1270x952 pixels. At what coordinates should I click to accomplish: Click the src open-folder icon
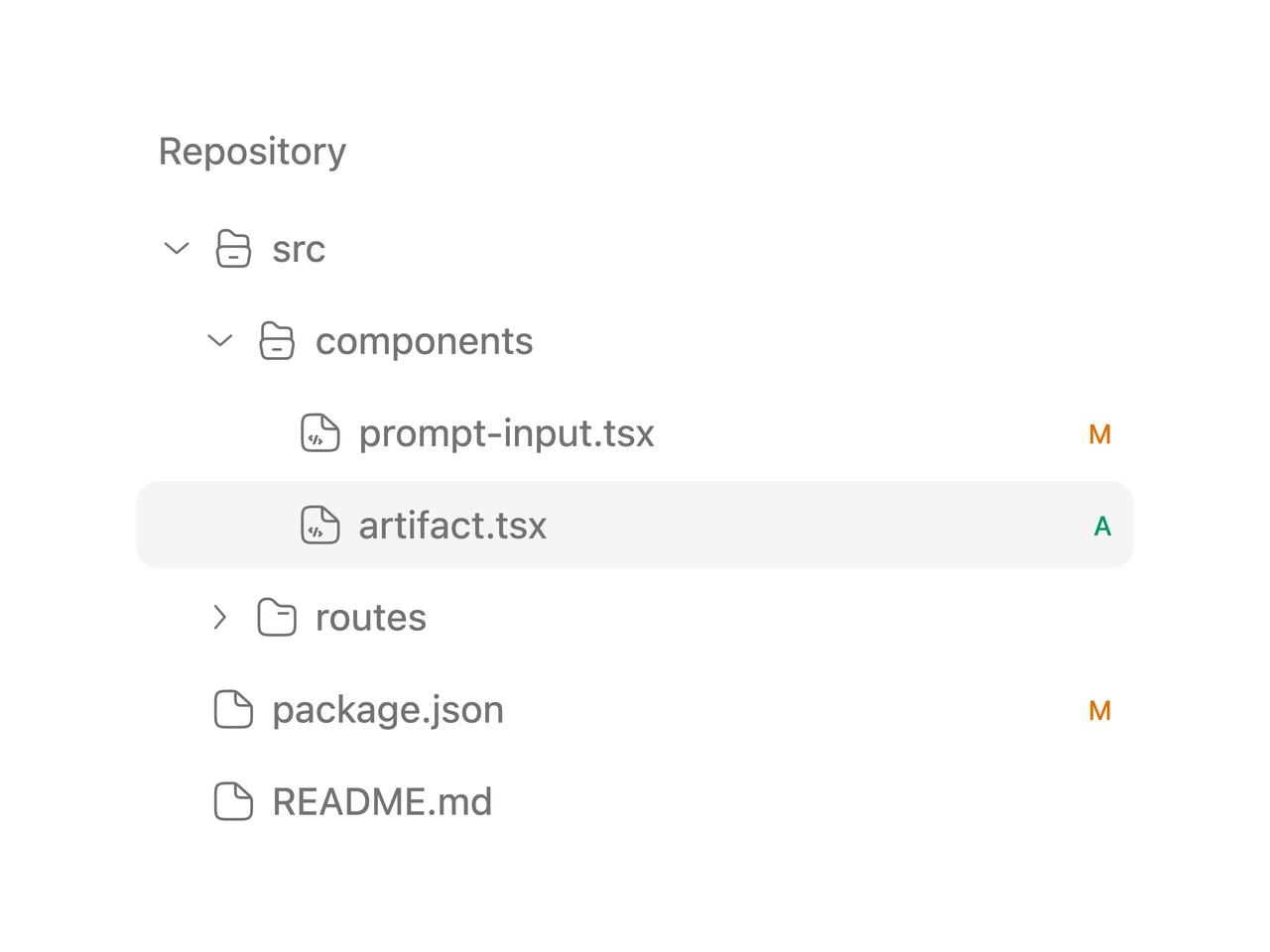click(x=233, y=248)
